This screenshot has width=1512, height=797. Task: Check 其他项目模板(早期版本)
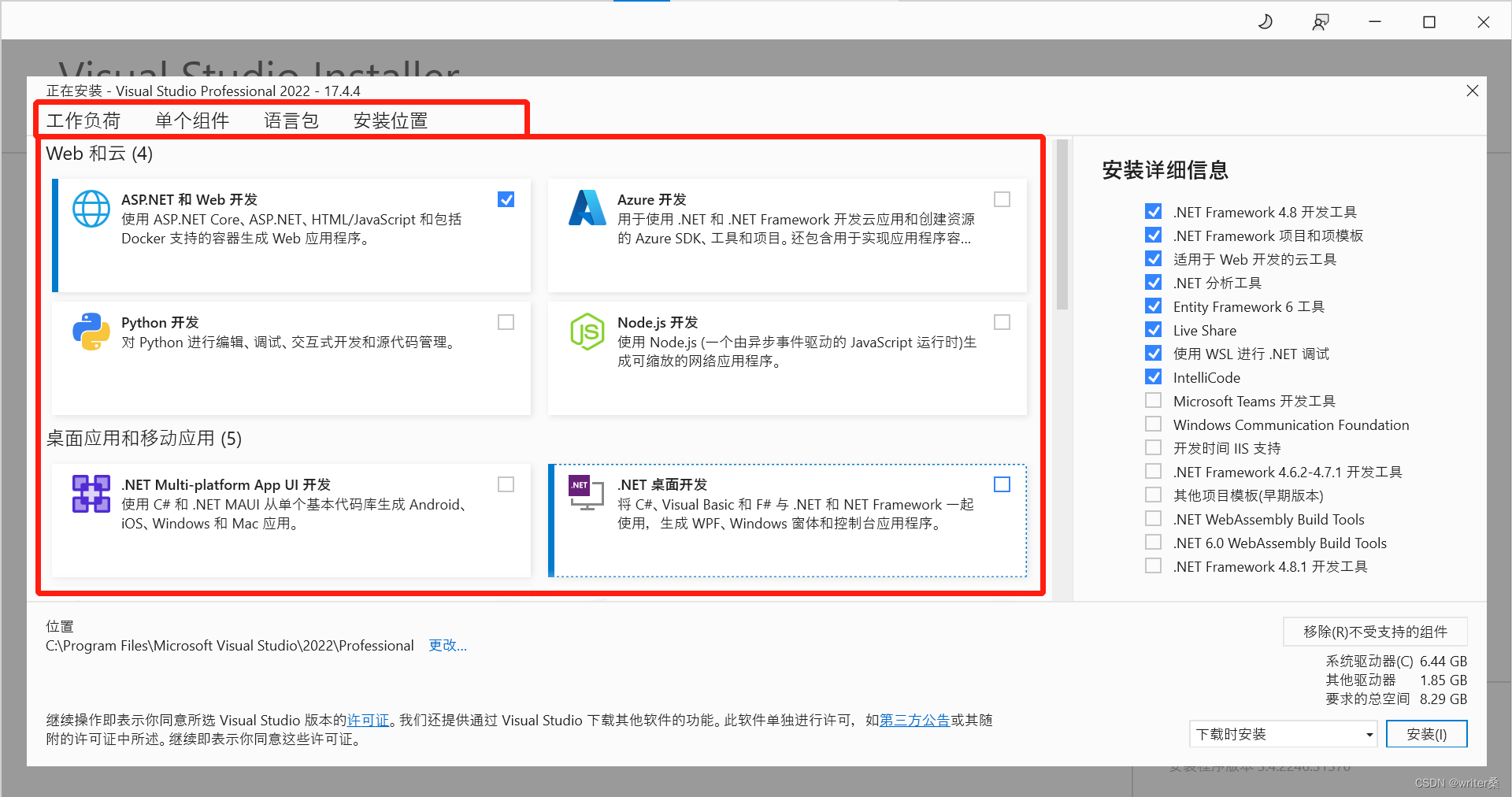[x=1154, y=495]
